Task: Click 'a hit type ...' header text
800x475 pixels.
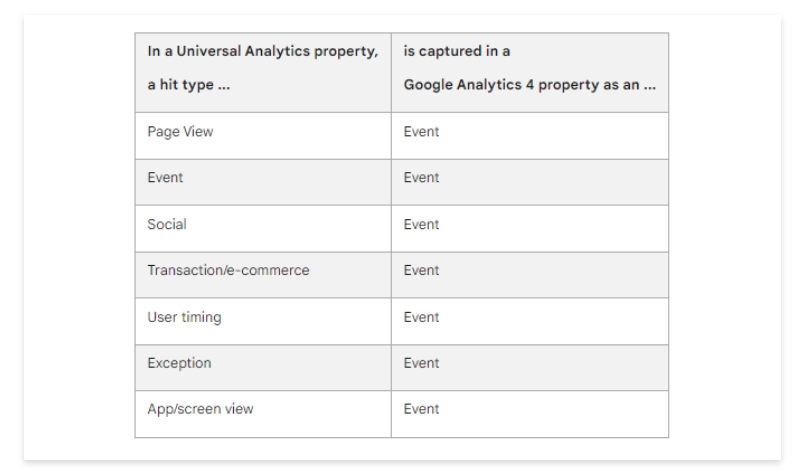Action: [x=189, y=85]
